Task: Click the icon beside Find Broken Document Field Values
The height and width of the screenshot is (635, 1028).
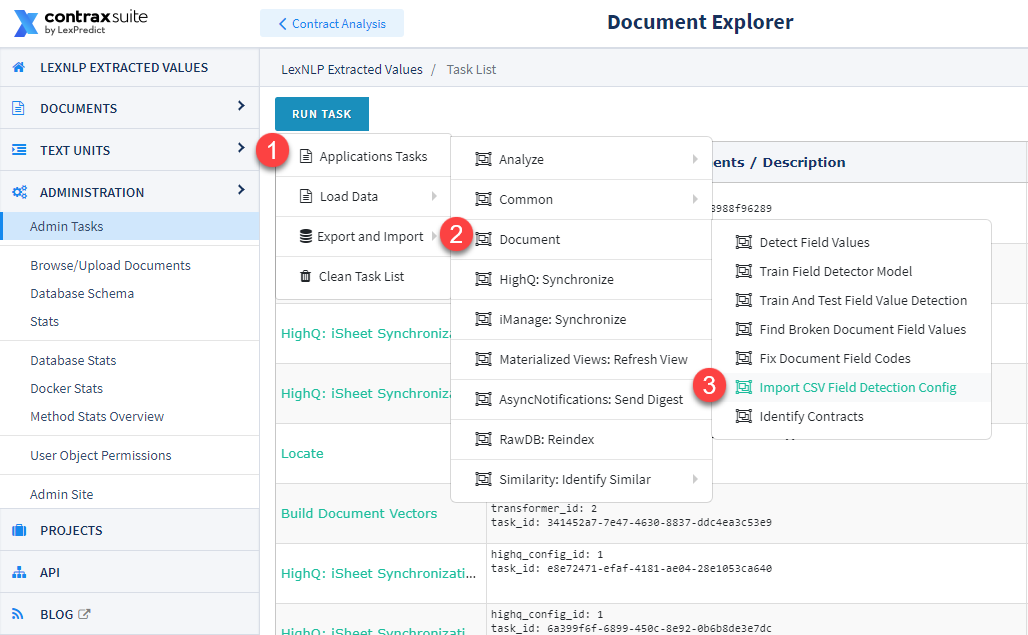Action: pyautogui.click(x=743, y=329)
